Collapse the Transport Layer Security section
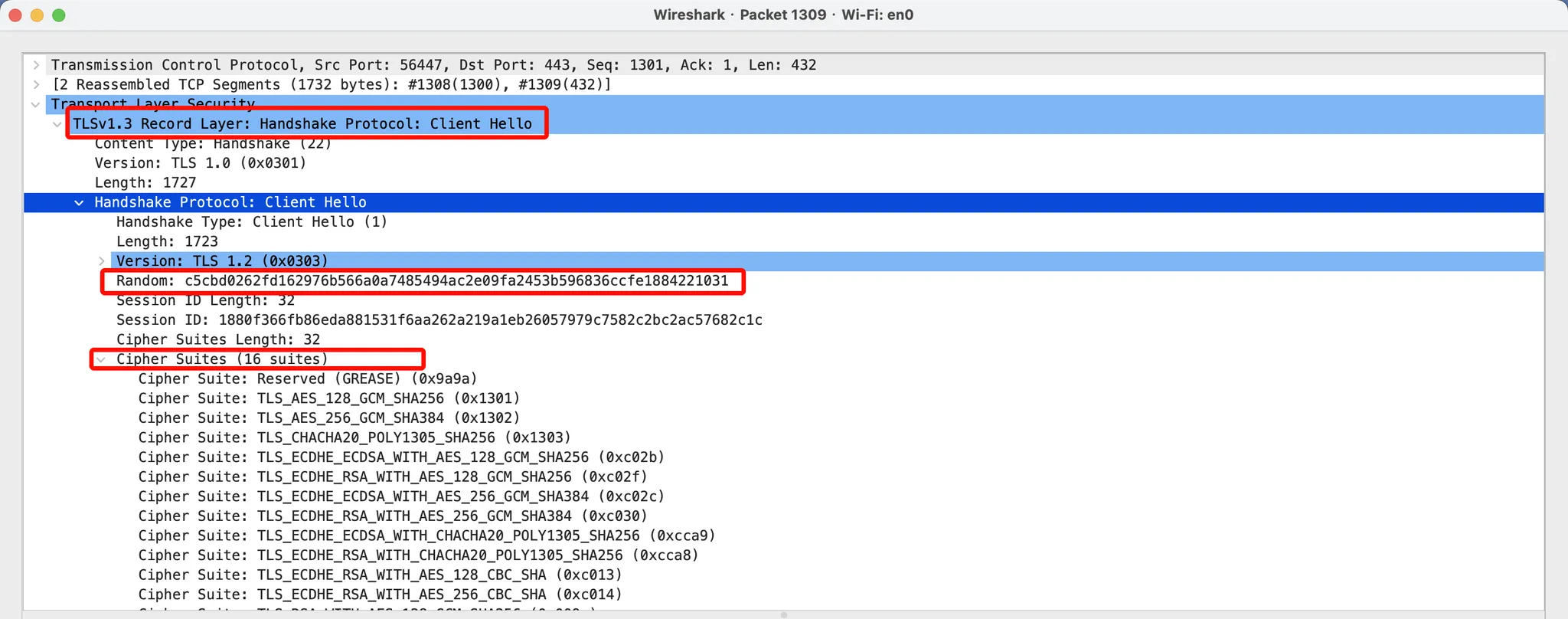 pos(36,104)
